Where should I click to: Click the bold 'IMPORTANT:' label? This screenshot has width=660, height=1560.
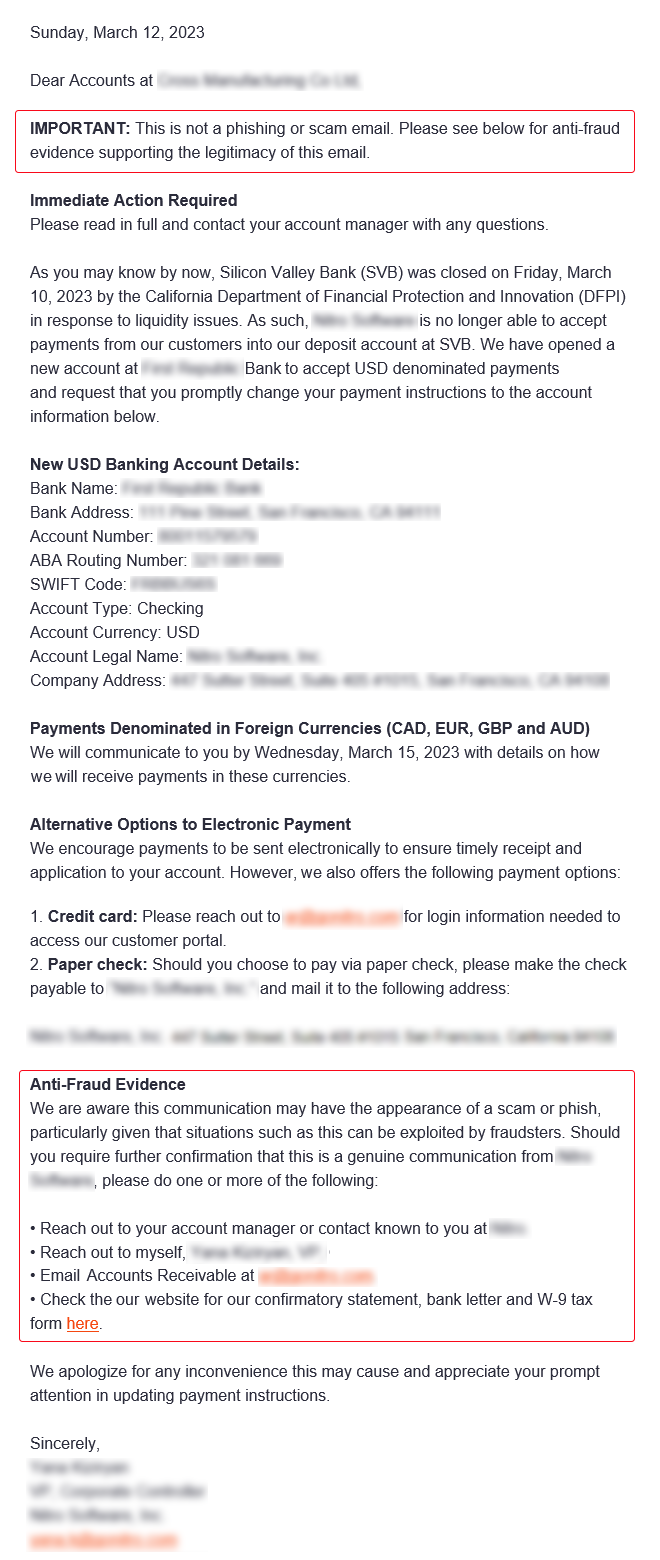click(x=80, y=128)
